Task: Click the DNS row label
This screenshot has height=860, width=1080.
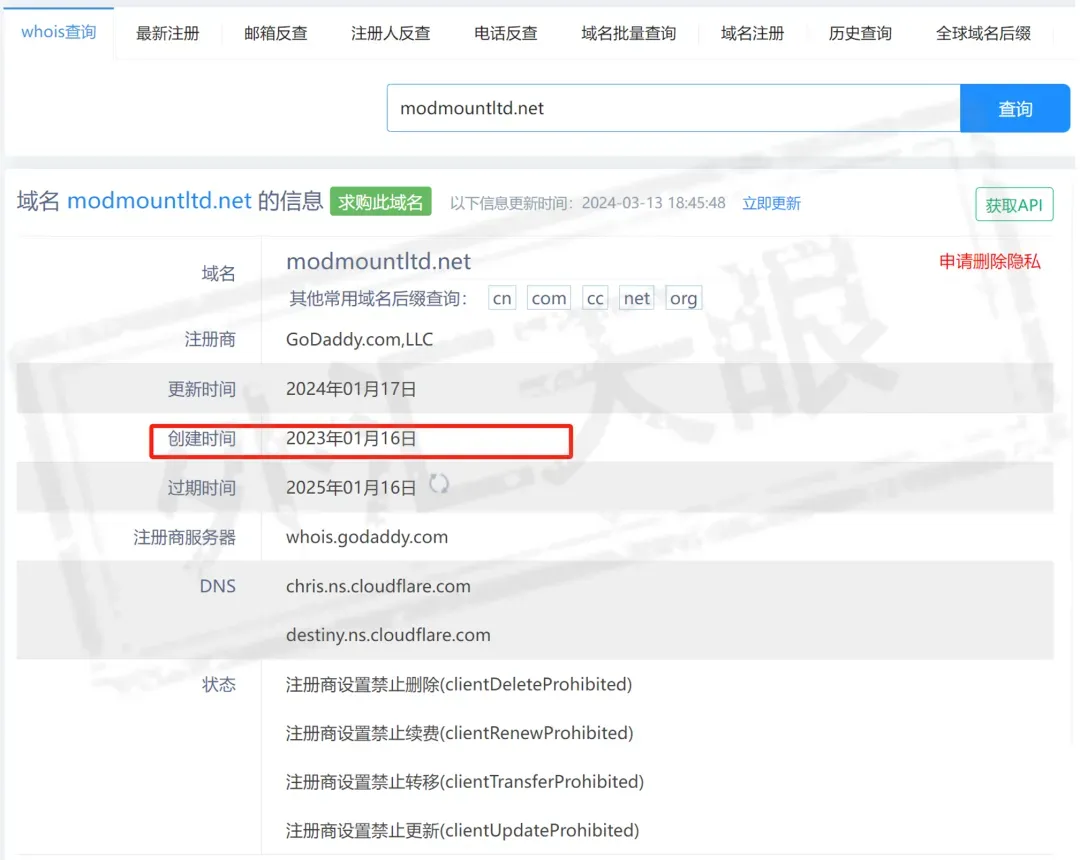Action: coord(218,586)
